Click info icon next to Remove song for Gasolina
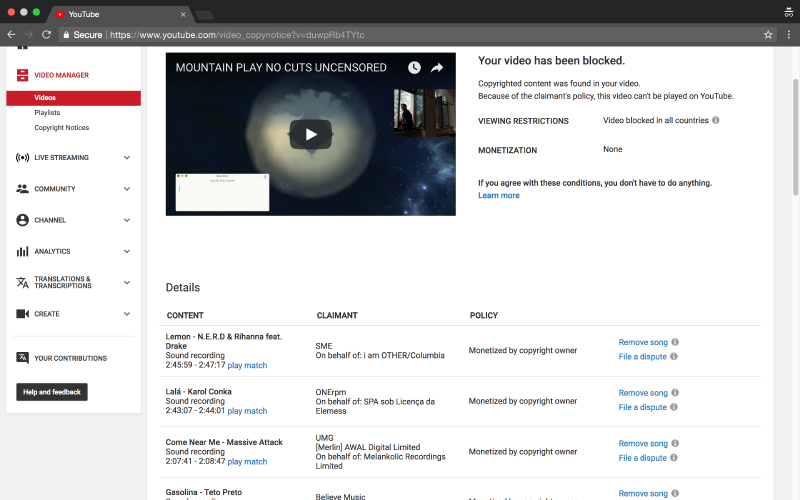Viewport: 800px width, 500px height. [x=675, y=493]
